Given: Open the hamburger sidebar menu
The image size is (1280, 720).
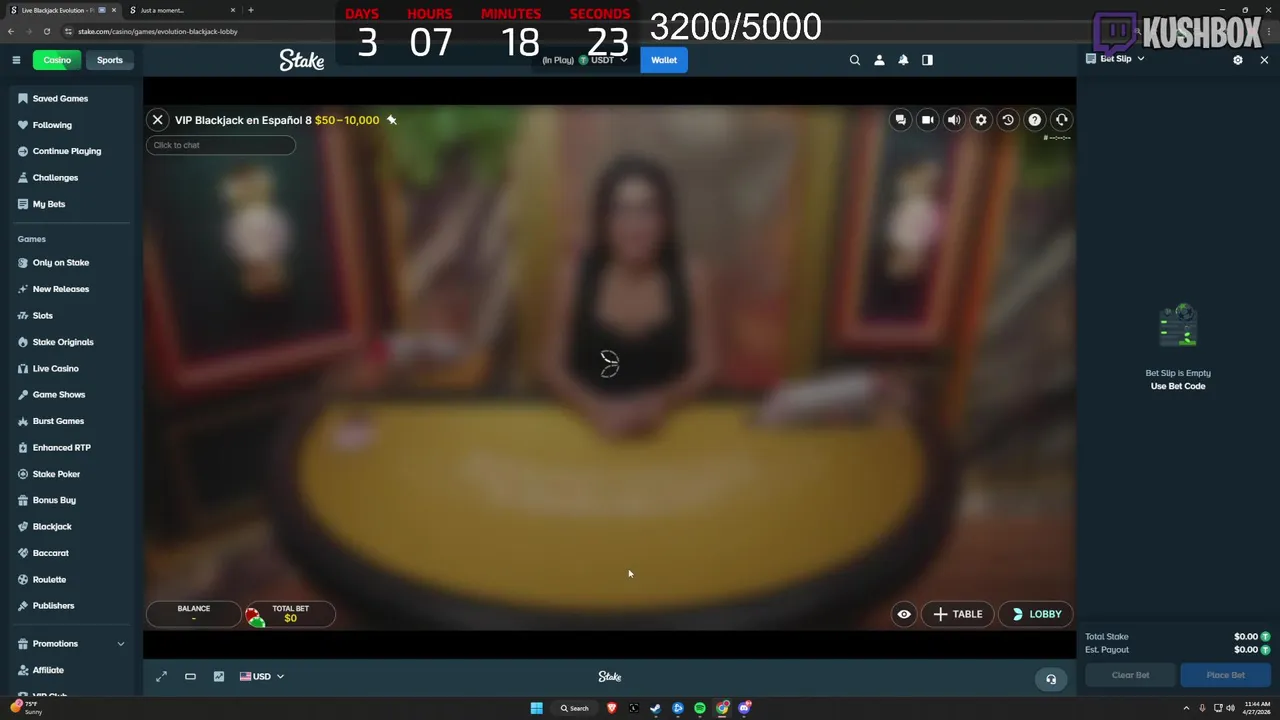Looking at the screenshot, I should tap(16, 60).
